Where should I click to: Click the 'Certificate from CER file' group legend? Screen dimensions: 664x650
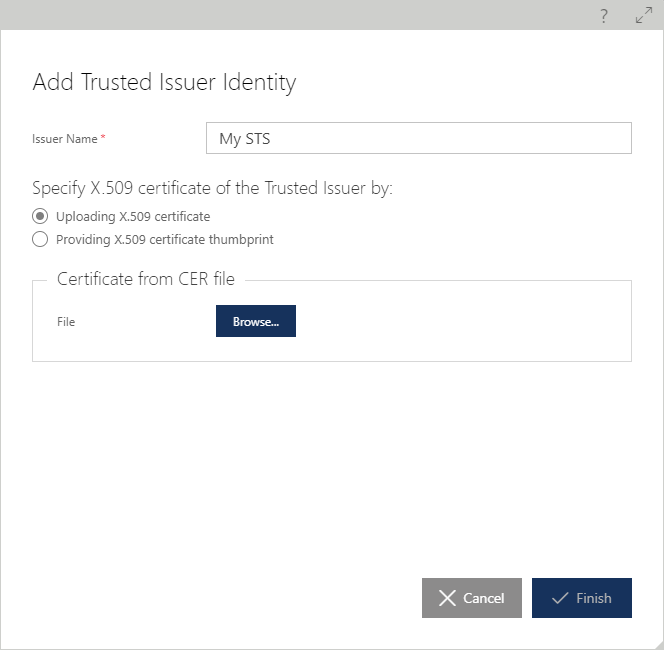tap(146, 279)
